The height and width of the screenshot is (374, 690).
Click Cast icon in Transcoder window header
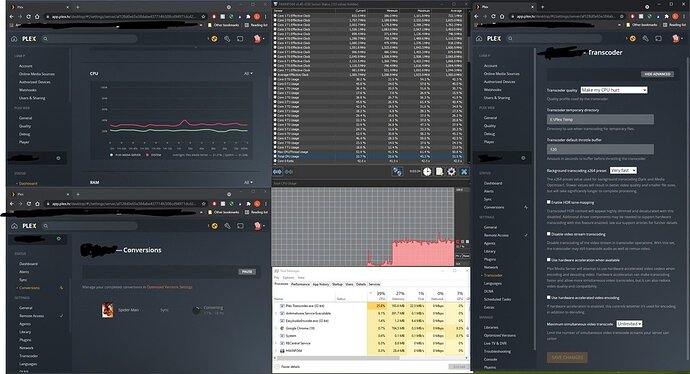coord(658,39)
